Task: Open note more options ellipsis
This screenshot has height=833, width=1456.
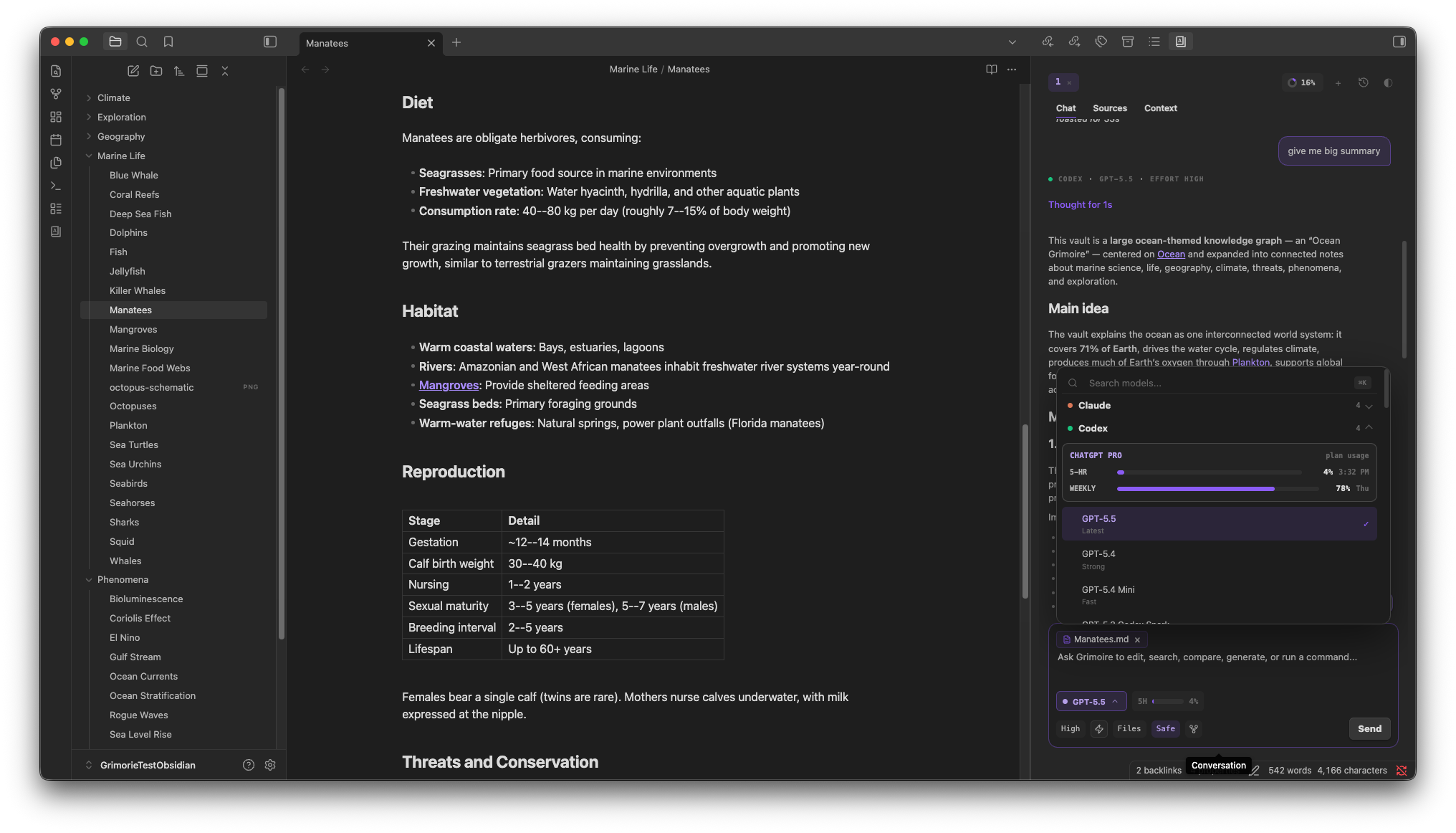Action: (x=1012, y=70)
